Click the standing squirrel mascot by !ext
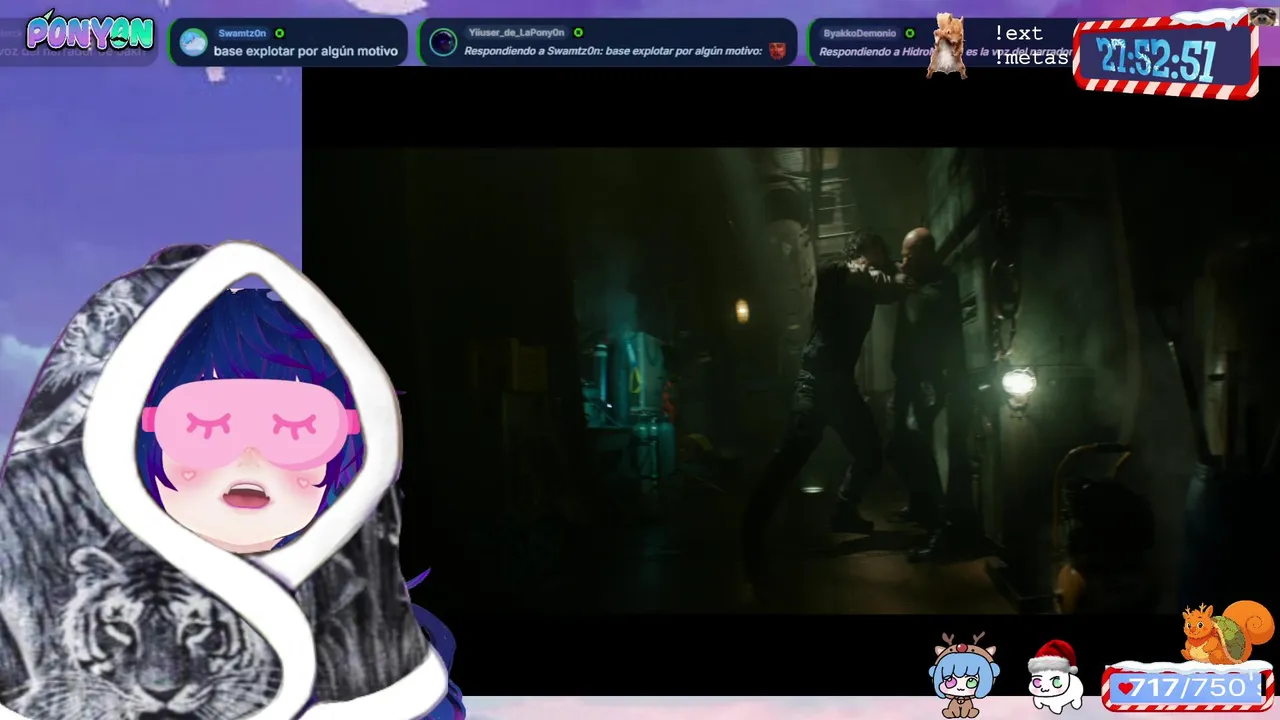The image size is (1280, 720). [947, 46]
